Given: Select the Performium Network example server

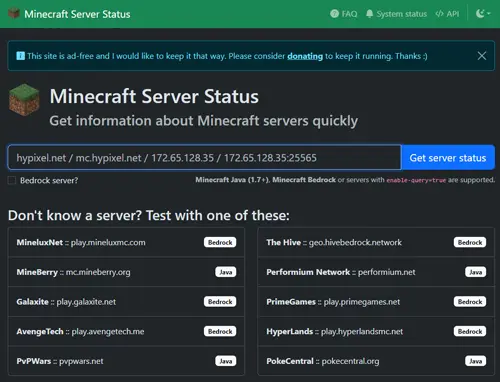Looking at the screenshot, I should 376,272.
